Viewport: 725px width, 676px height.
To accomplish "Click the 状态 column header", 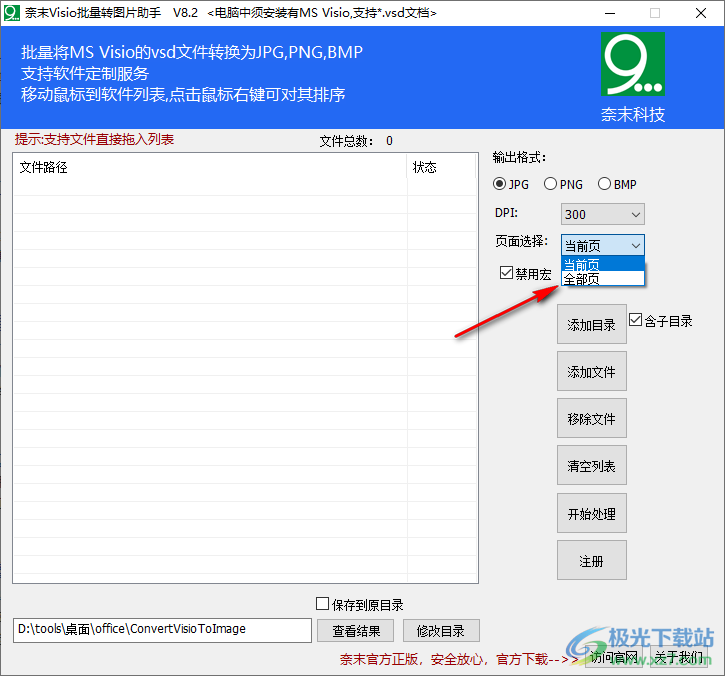I will point(442,167).
